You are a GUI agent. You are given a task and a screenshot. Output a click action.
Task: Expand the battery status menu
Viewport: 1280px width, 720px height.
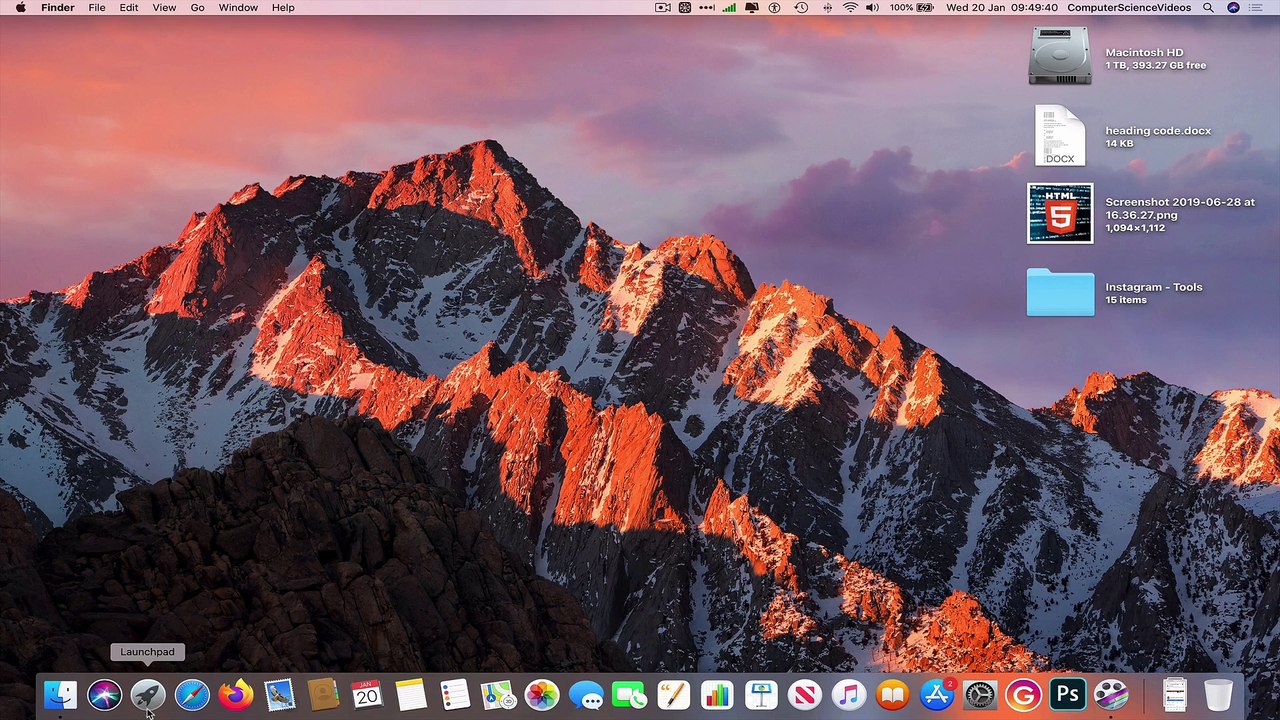912,8
